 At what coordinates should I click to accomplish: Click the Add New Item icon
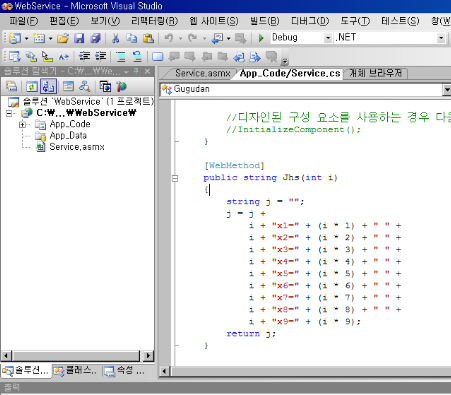coord(39,38)
